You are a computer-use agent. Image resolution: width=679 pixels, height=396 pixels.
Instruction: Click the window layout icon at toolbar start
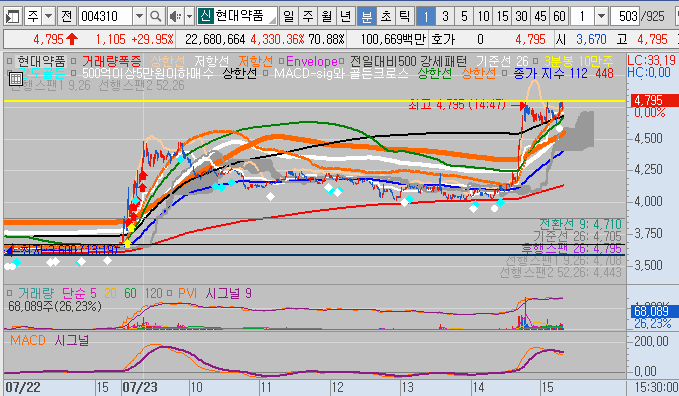(13, 16)
